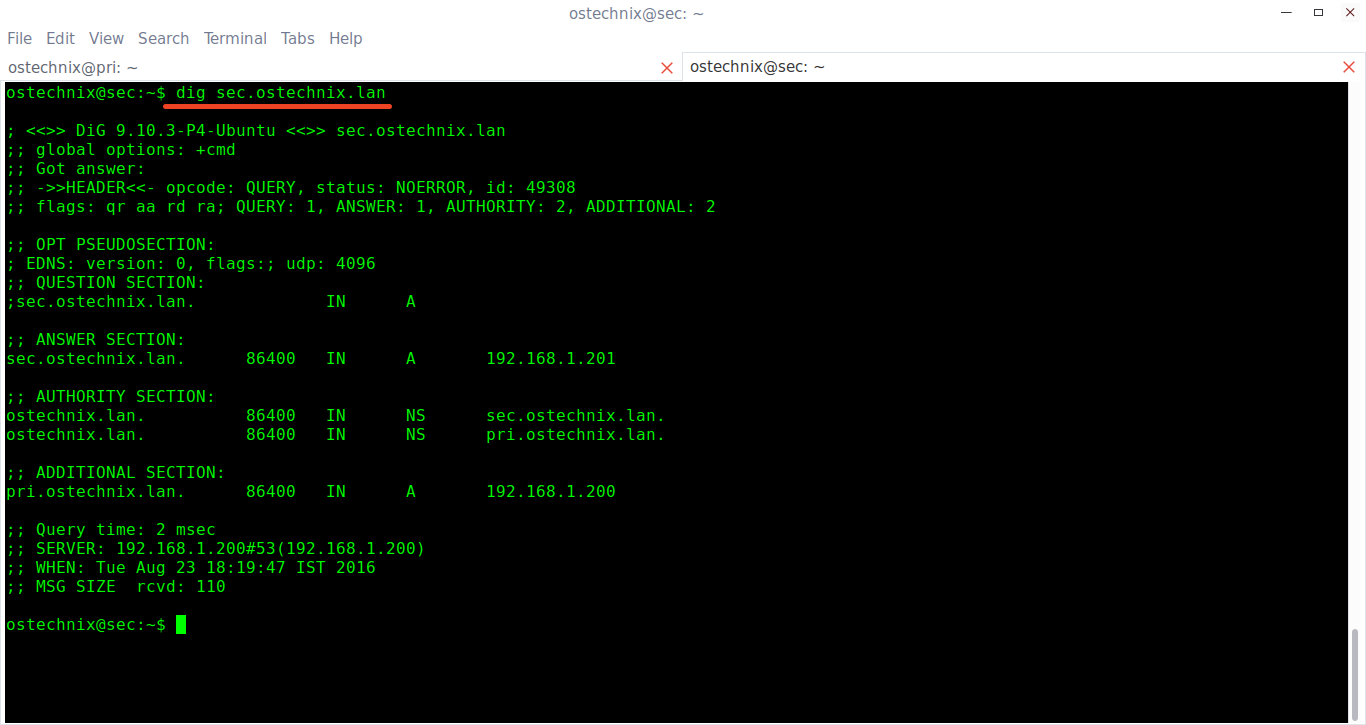Click the SERVER 192.168.1.200#53 line
Viewport: 1366px width, 725px height.
215,549
